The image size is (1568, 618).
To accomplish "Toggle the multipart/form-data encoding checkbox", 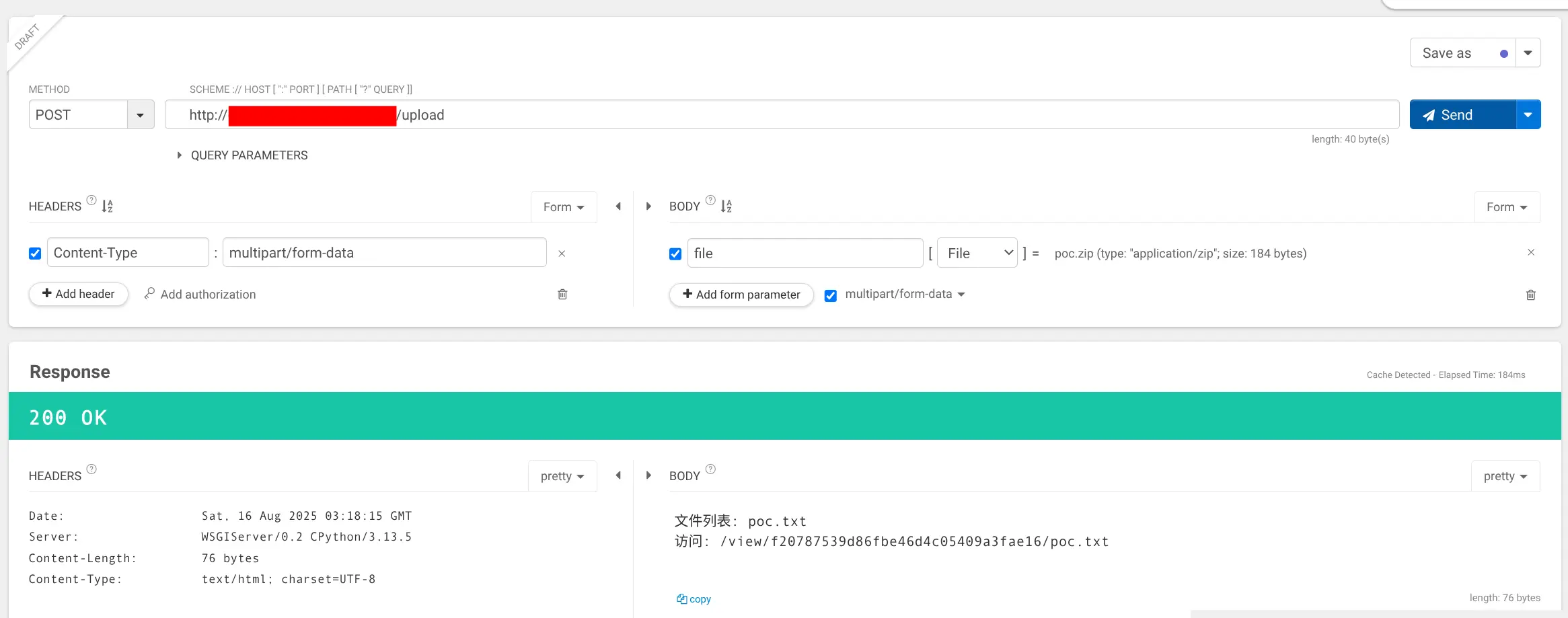I will click(x=831, y=296).
